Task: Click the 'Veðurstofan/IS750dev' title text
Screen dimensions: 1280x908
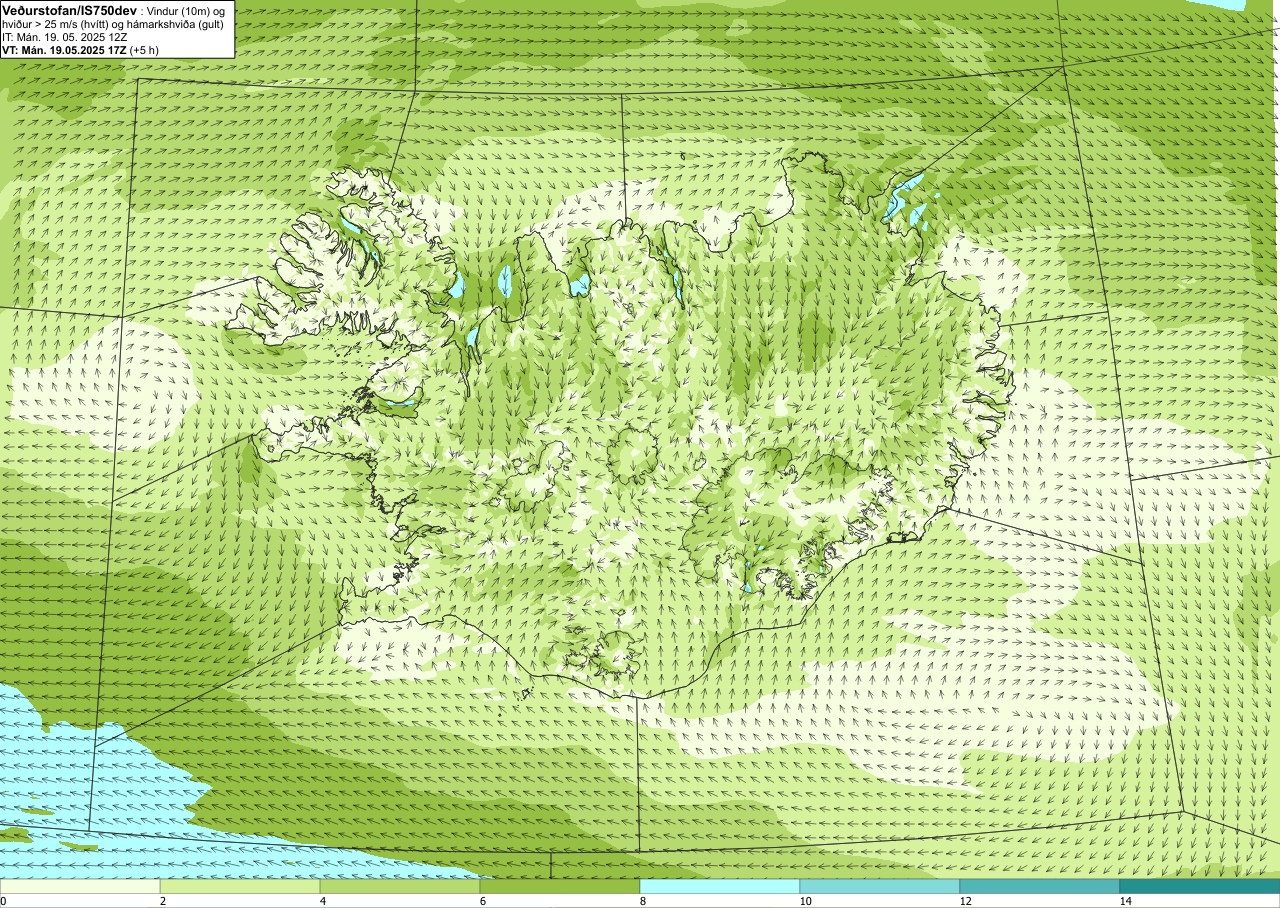Action: (x=70, y=9)
